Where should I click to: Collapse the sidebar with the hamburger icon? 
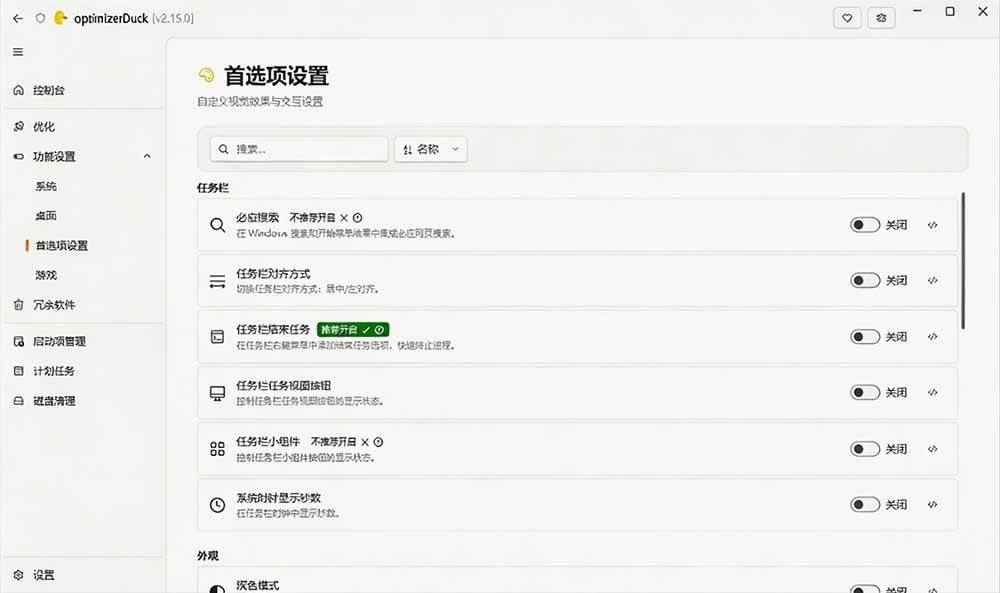pyautogui.click(x=18, y=52)
